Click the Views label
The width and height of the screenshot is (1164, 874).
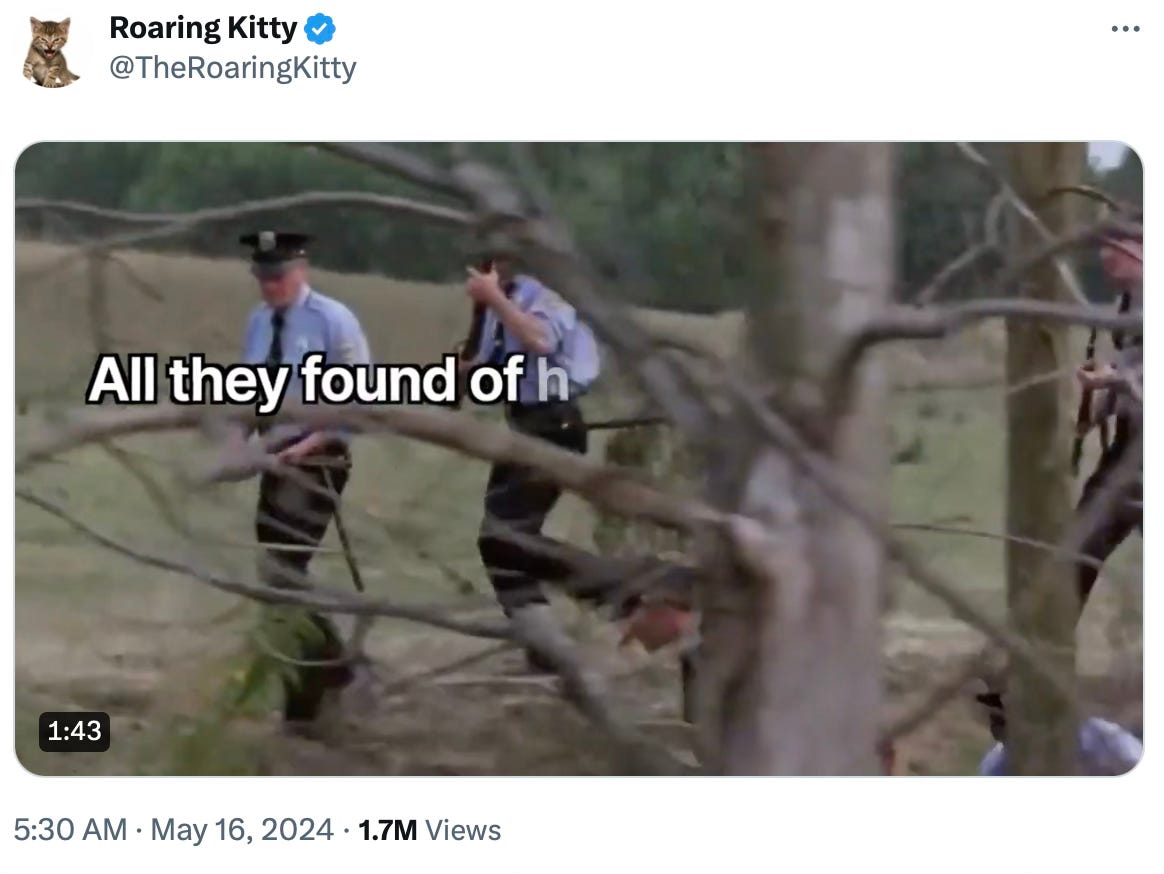pos(463,830)
